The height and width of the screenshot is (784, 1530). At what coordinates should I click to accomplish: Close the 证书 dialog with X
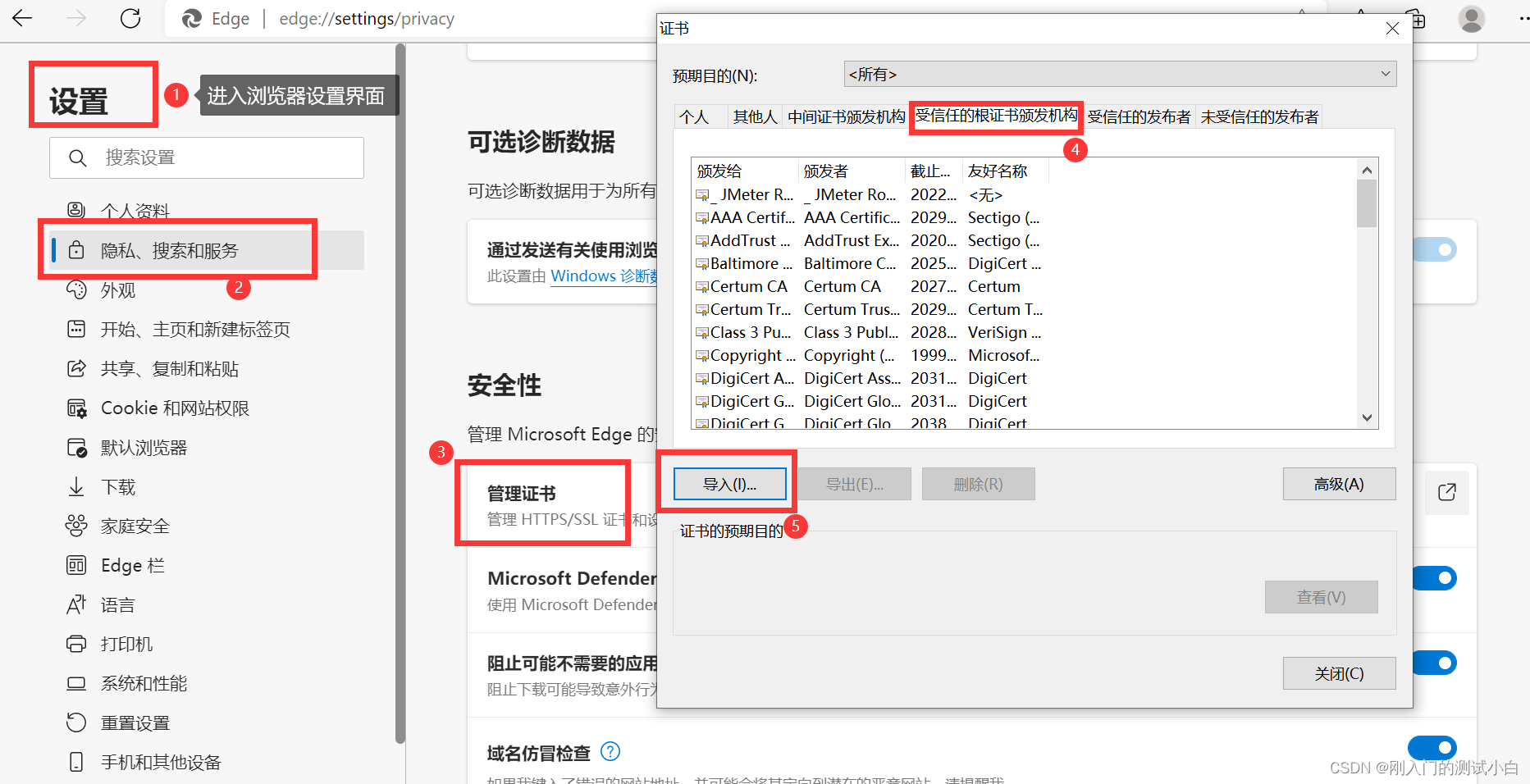pos(1392,28)
